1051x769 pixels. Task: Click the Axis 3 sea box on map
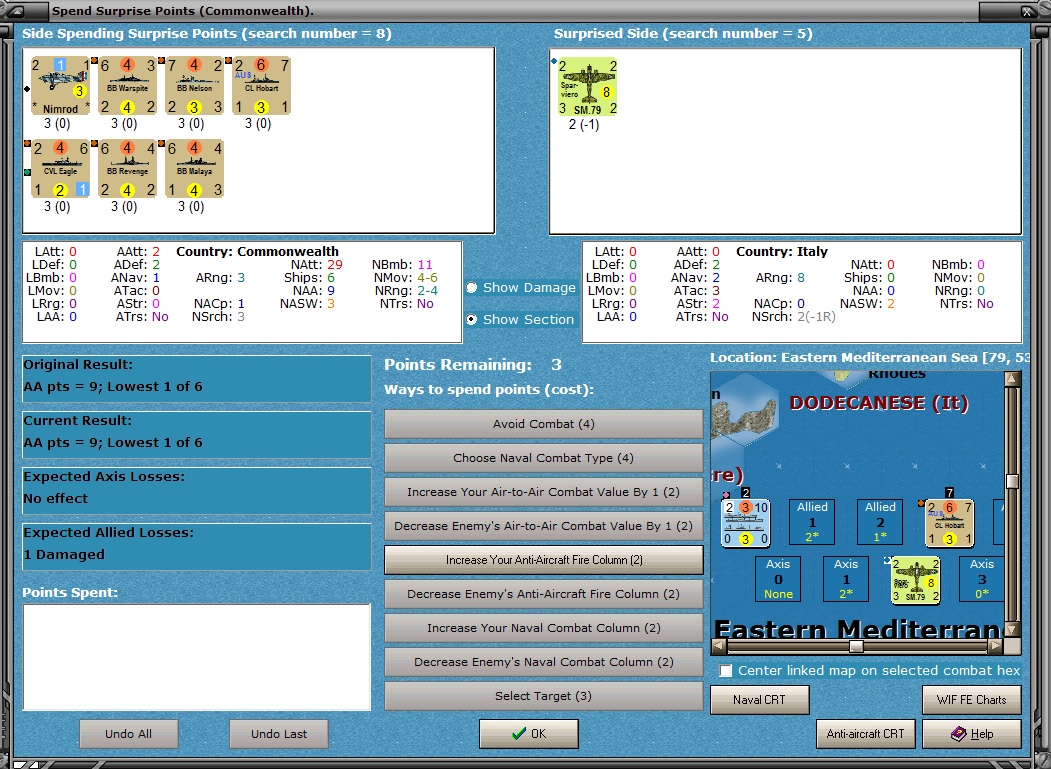point(982,579)
